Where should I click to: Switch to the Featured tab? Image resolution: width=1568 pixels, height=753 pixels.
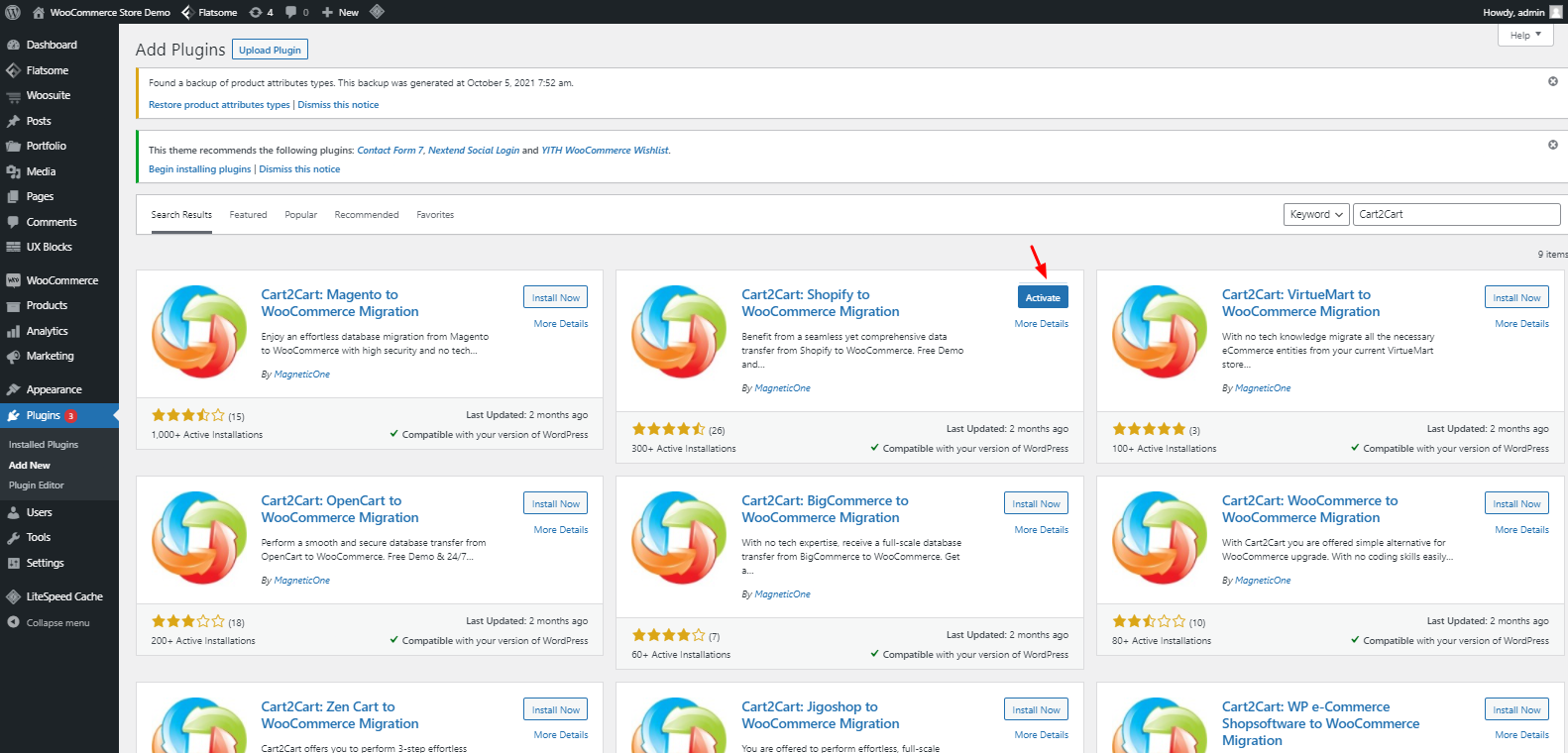pos(248,215)
